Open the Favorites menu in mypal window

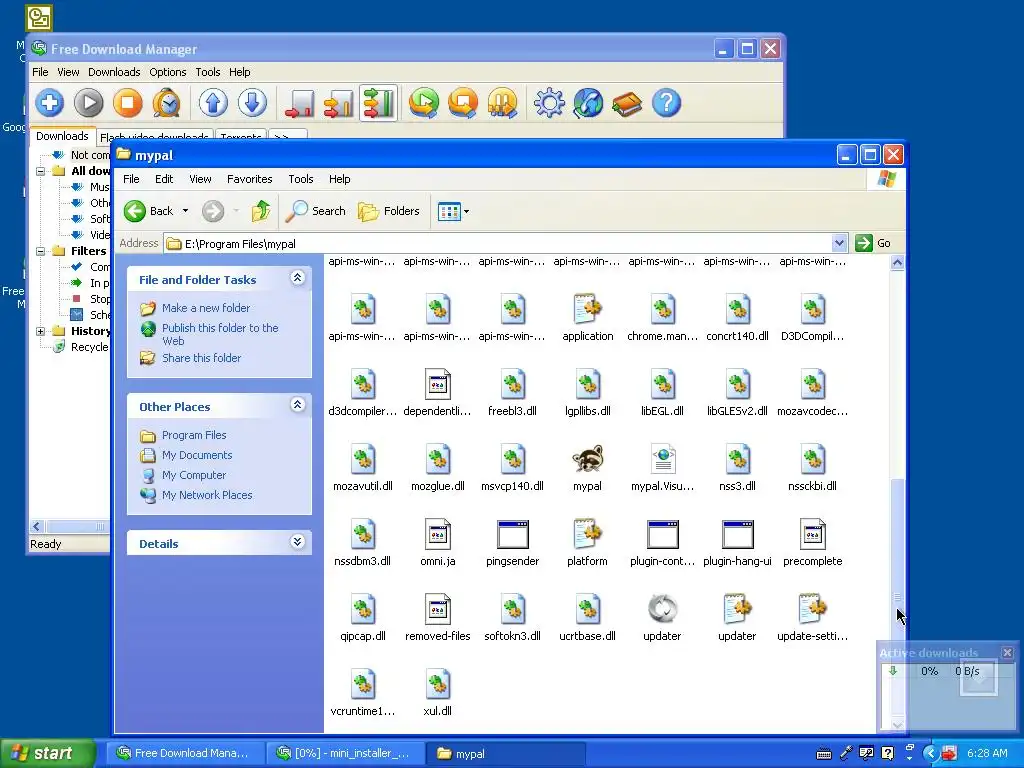249,179
